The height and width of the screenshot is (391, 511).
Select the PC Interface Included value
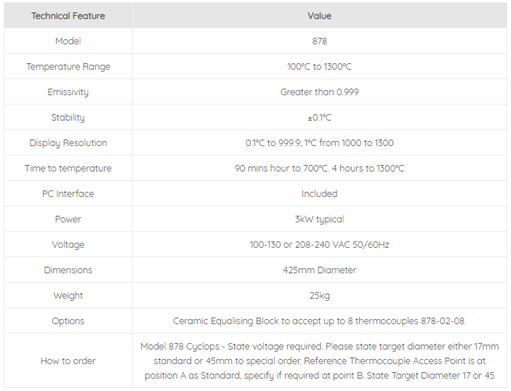(x=319, y=194)
